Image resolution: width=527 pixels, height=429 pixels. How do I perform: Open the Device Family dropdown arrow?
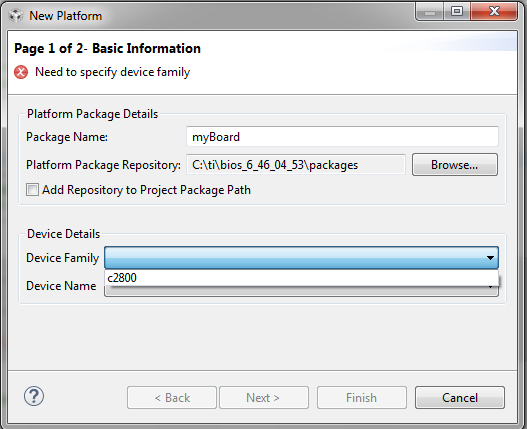pyautogui.click(x=490, y=258)
